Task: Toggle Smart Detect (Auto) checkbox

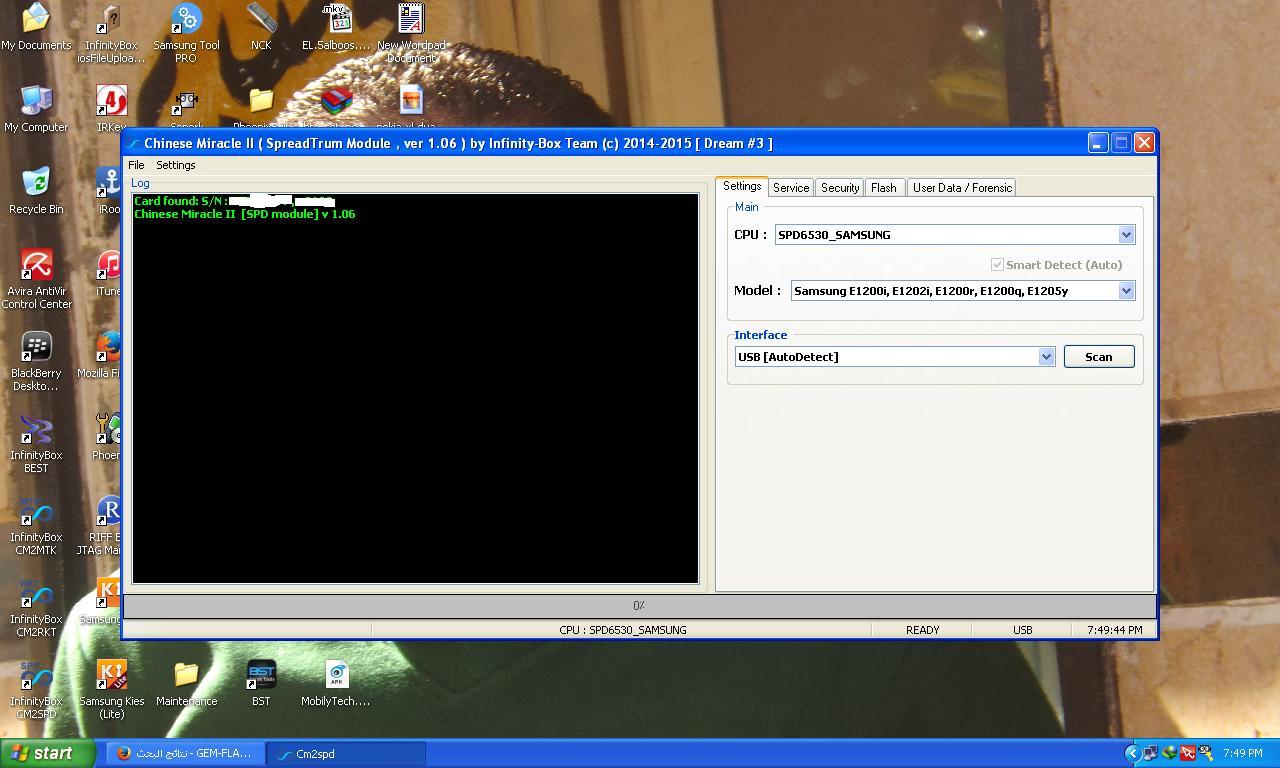Action: (997, 265)
